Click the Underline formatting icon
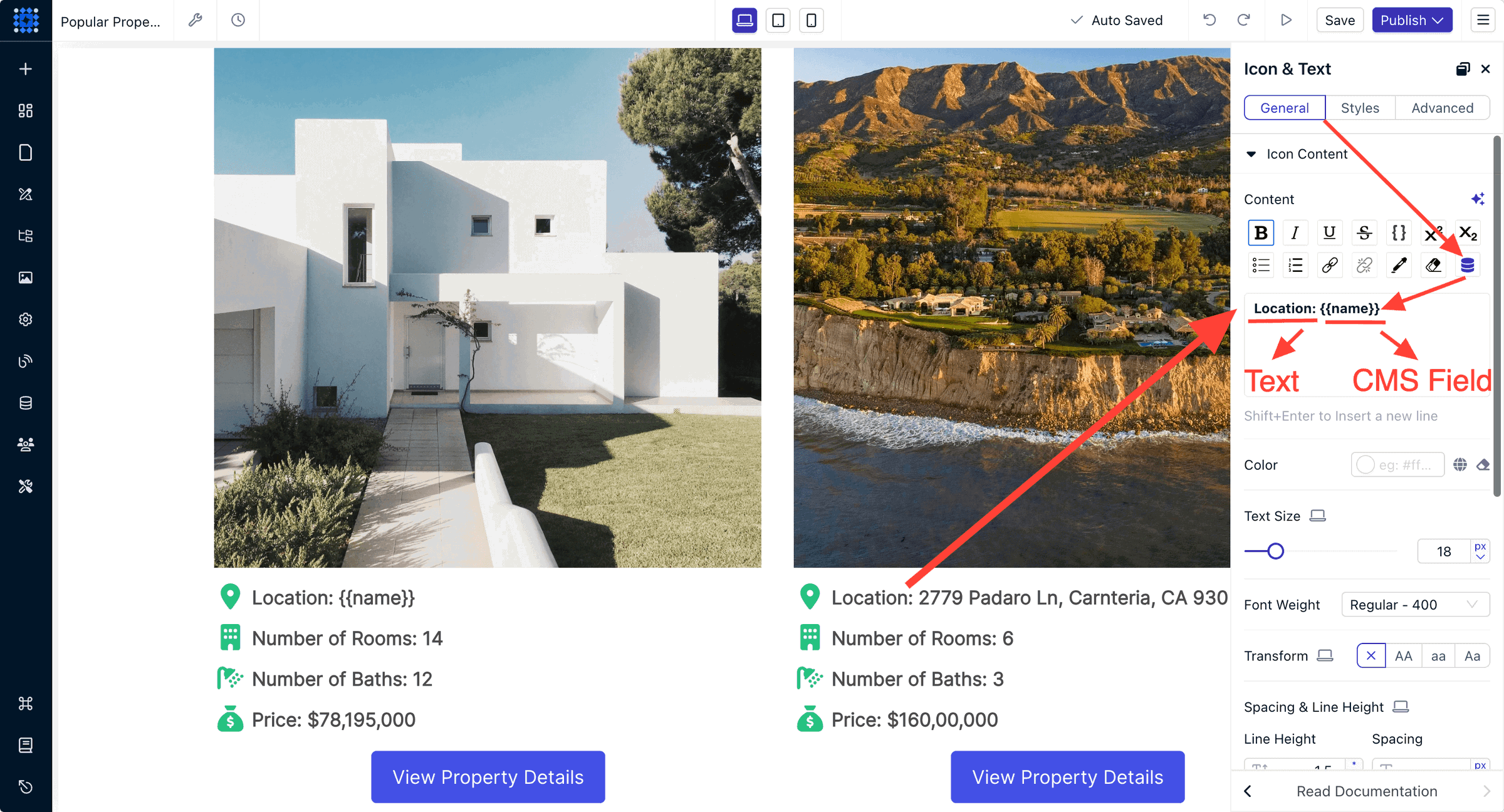This screenshot has width=1504, height=812. click(x=1329, y=232)
